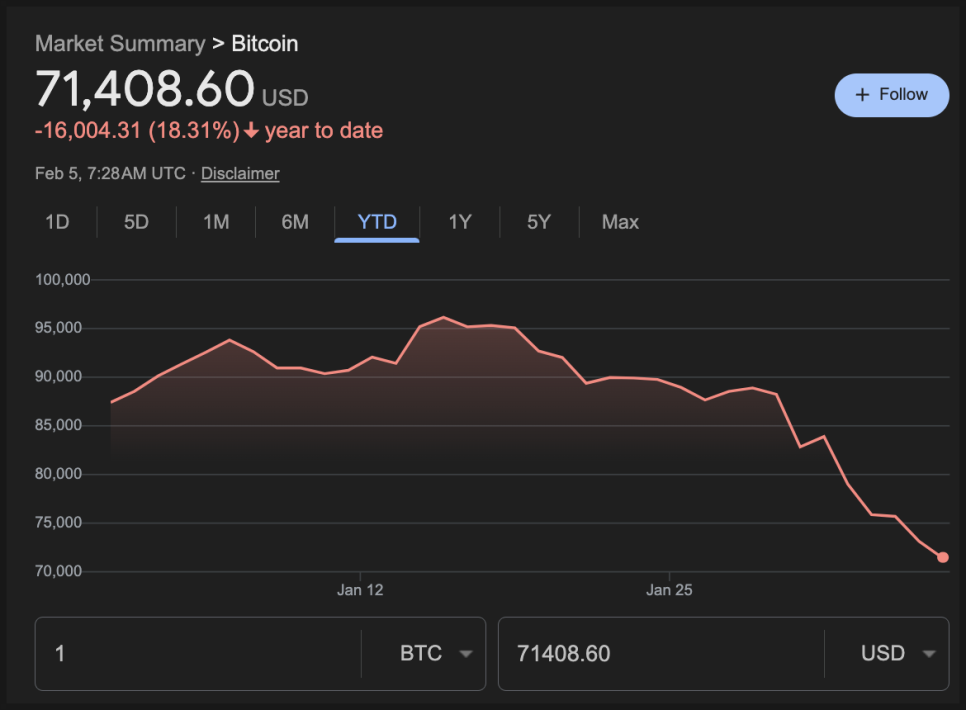Select the YTD tab
Image resolution: width=966 pixels, height=710 pixels.
pos(377,222)
